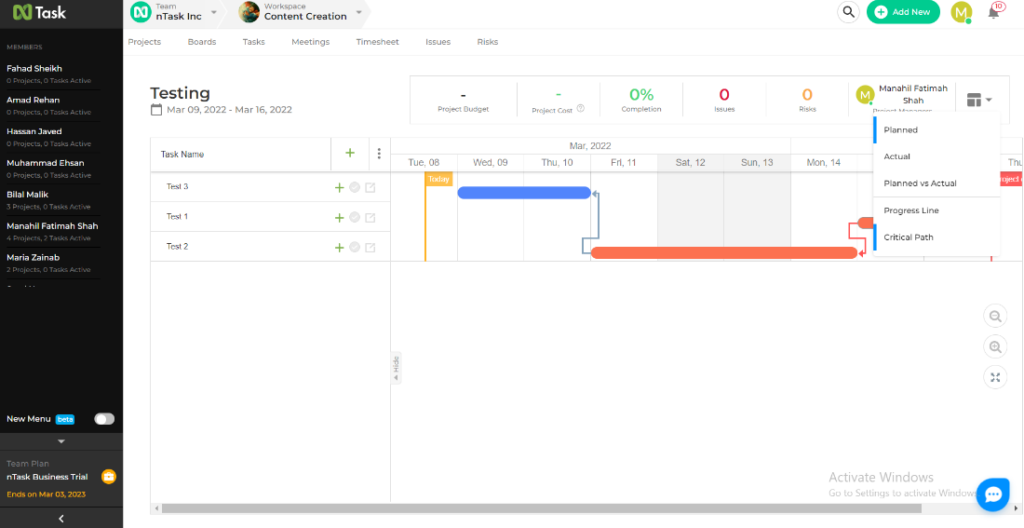The image size is (1024, 528).
Task: Mark Test 2 as complete
Action: coord(355,247)
